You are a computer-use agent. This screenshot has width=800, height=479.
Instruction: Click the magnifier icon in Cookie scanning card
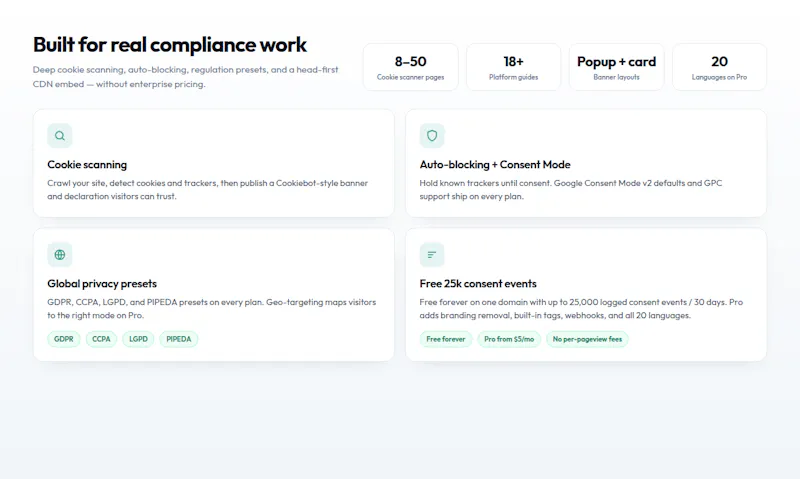click(x=60, y=136)
